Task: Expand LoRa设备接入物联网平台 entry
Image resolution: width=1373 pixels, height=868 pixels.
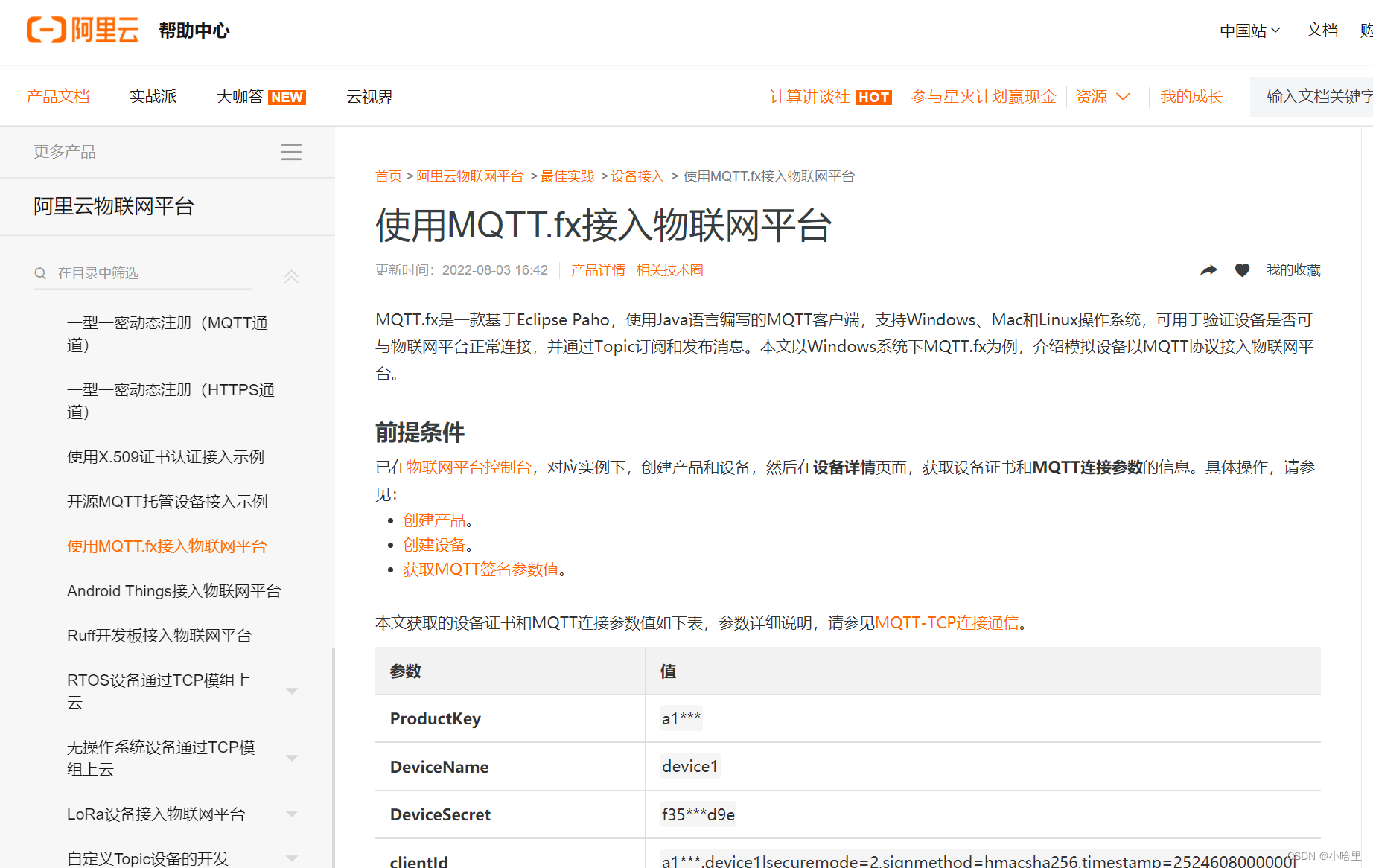Action: [291, 814]
